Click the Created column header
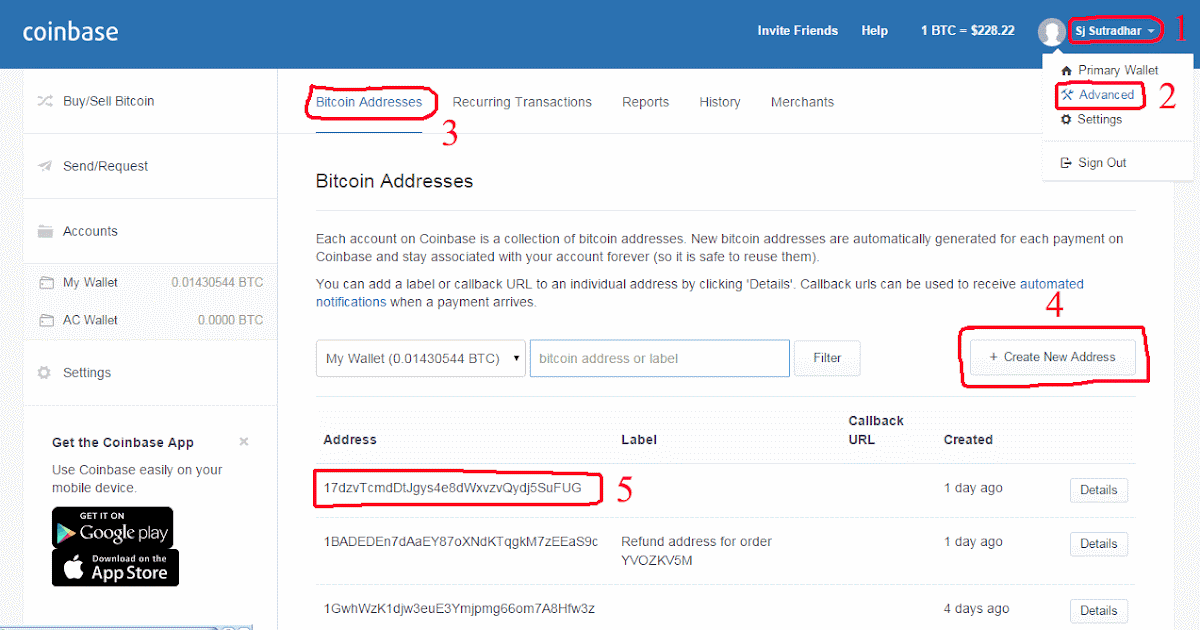The image size is (1200, 630). pos(968,439)
